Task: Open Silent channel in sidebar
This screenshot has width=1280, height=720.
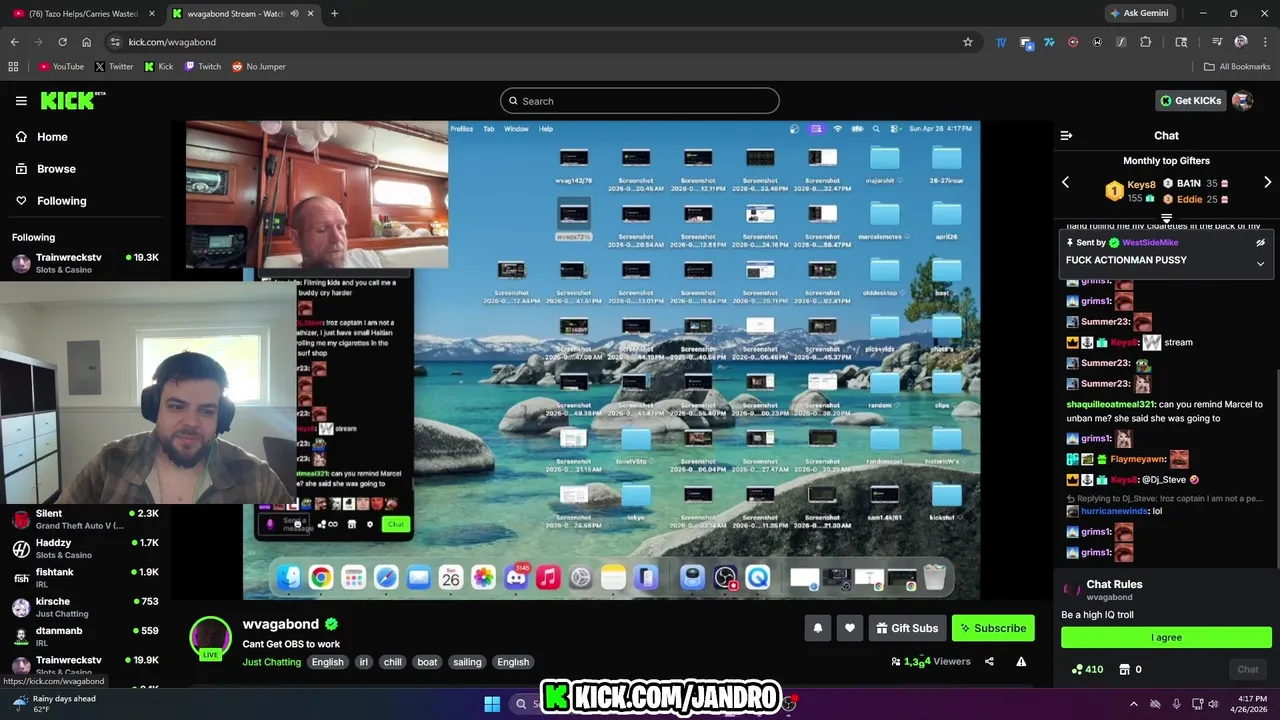Action: (x=85, y=519)
